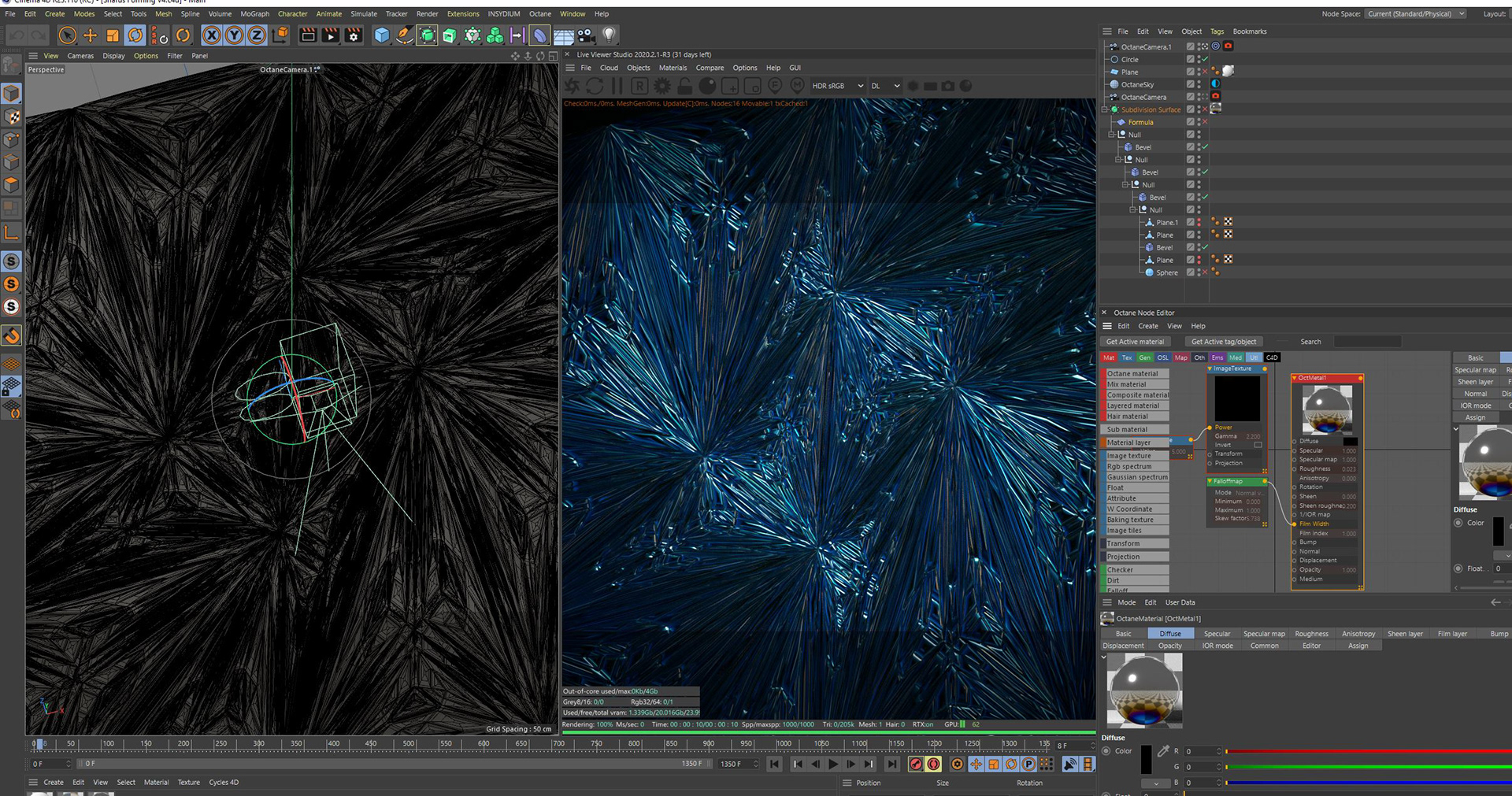The height and width of the screenshot is (796, 1512).
Task: Toggle Invert checkbox on ImageTexture node
Action: tap(1258, 445)
